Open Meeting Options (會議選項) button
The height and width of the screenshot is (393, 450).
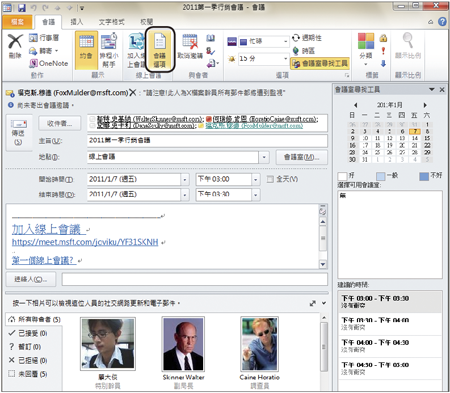point(160,49)
